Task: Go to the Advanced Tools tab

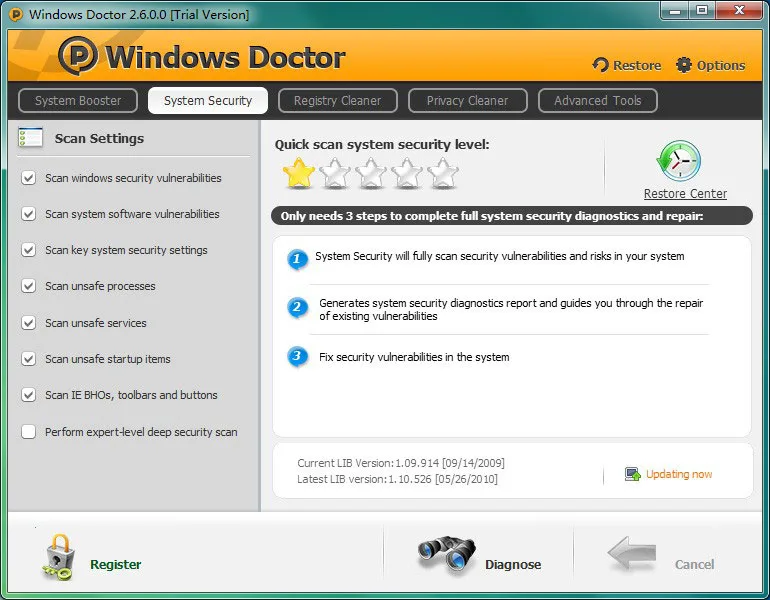Action: click(x=598, y=101)
